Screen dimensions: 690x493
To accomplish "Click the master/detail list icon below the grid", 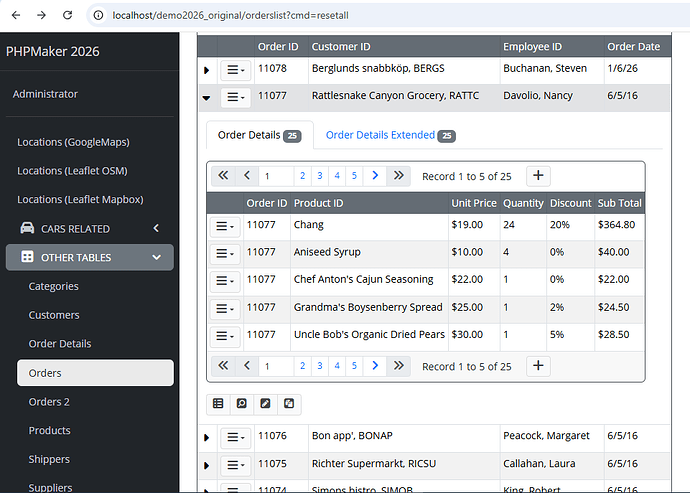I will click(218, 404).
